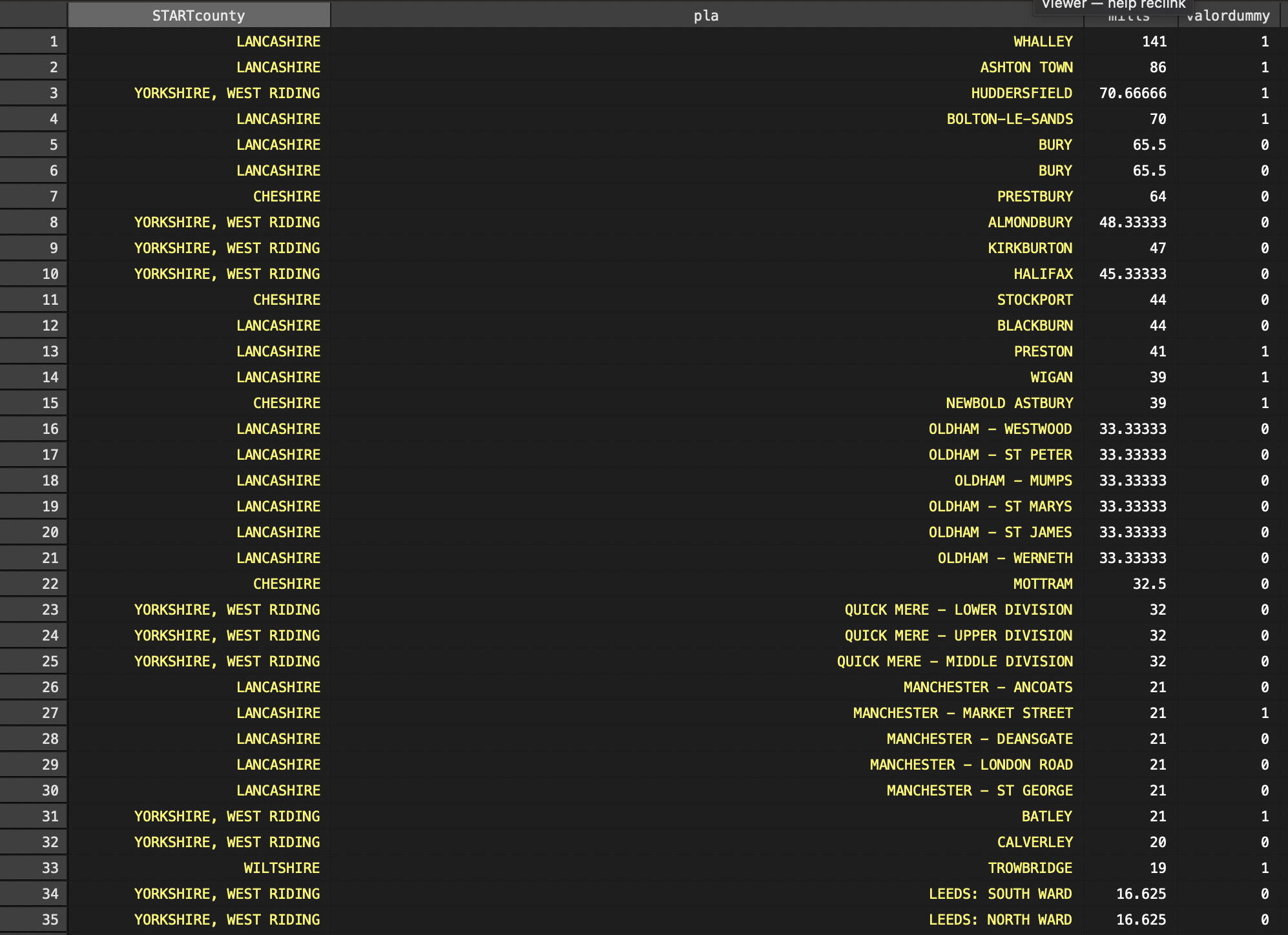Click the LEEDS: SOUTH WARD cell
Screen dimensions: 1288x935
tap(1000, 894)
